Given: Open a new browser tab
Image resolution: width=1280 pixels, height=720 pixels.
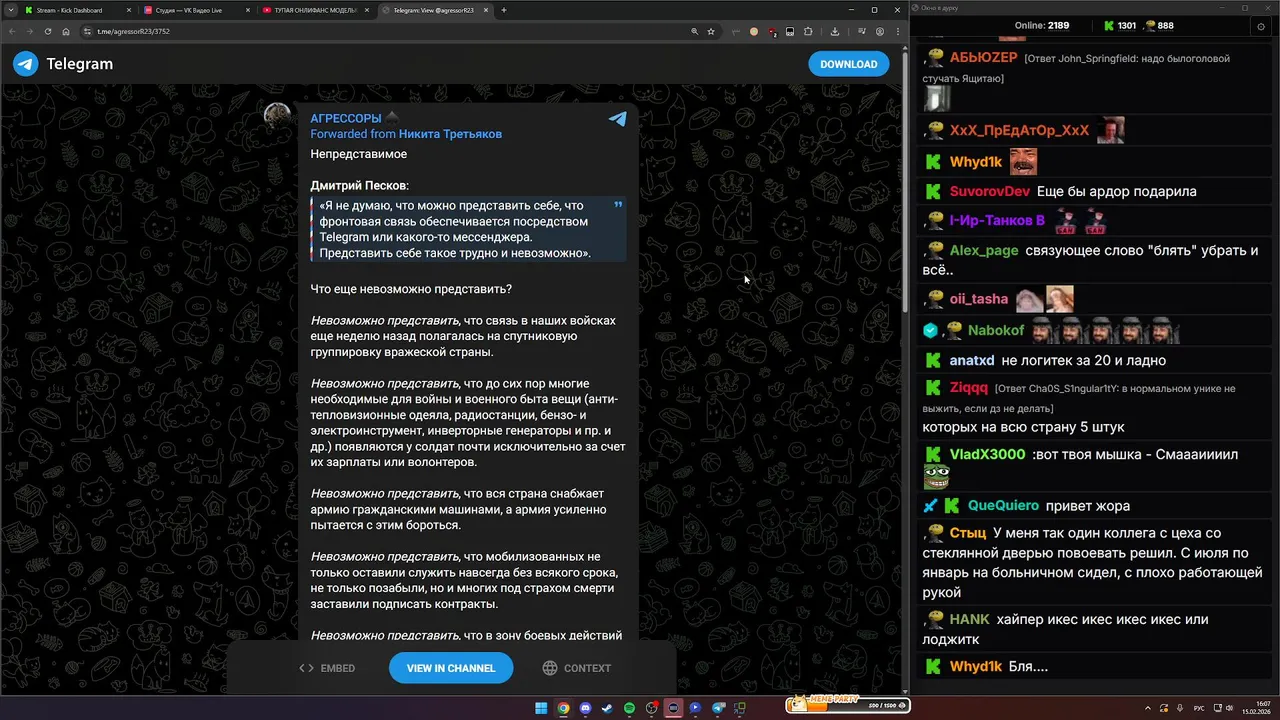Looking at the screenshot, I should pyautogui.click(x=504, y=10).
